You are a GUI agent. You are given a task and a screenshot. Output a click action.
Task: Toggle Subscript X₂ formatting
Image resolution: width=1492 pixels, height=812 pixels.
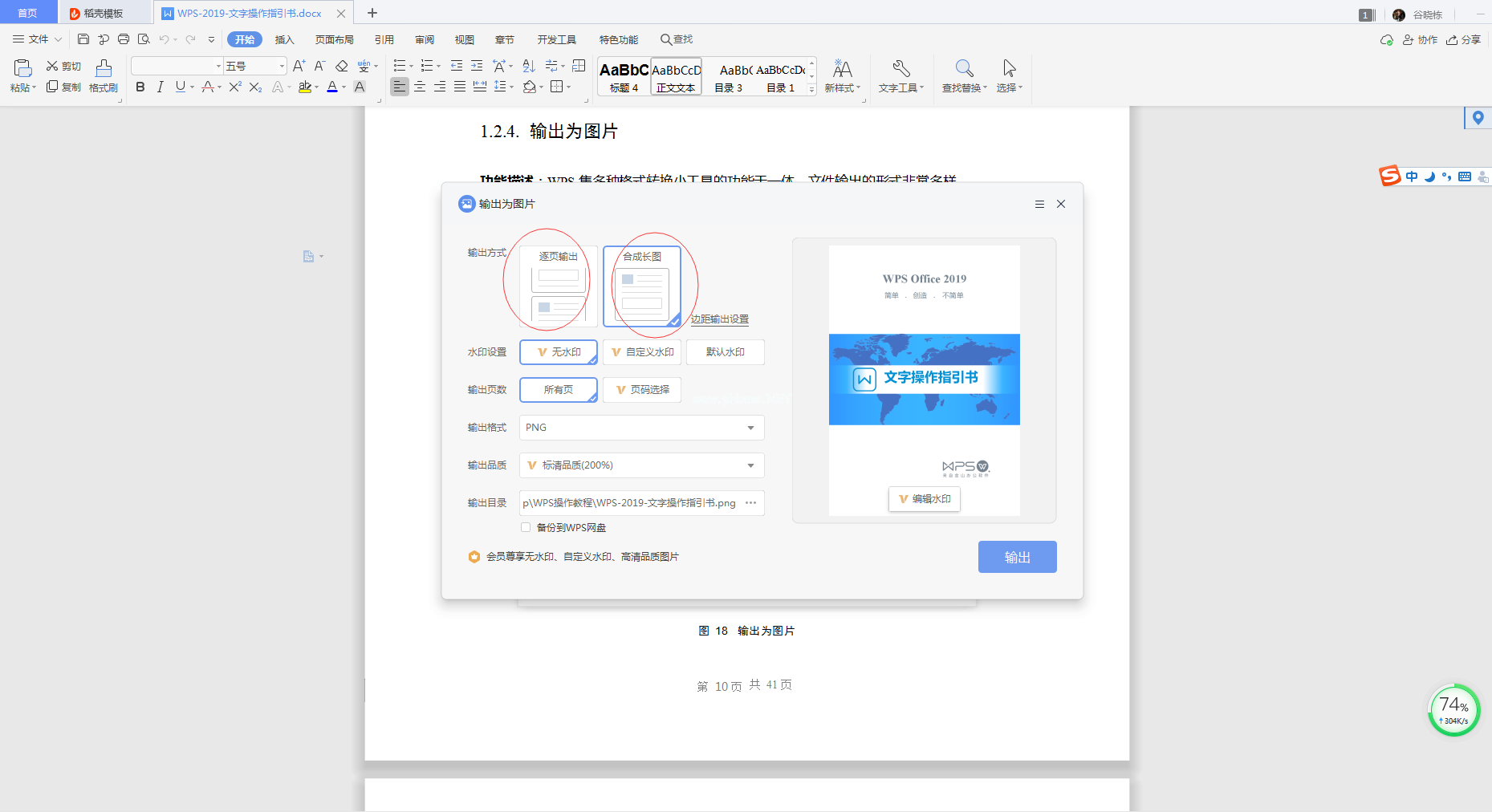click(x=255, y=87)
